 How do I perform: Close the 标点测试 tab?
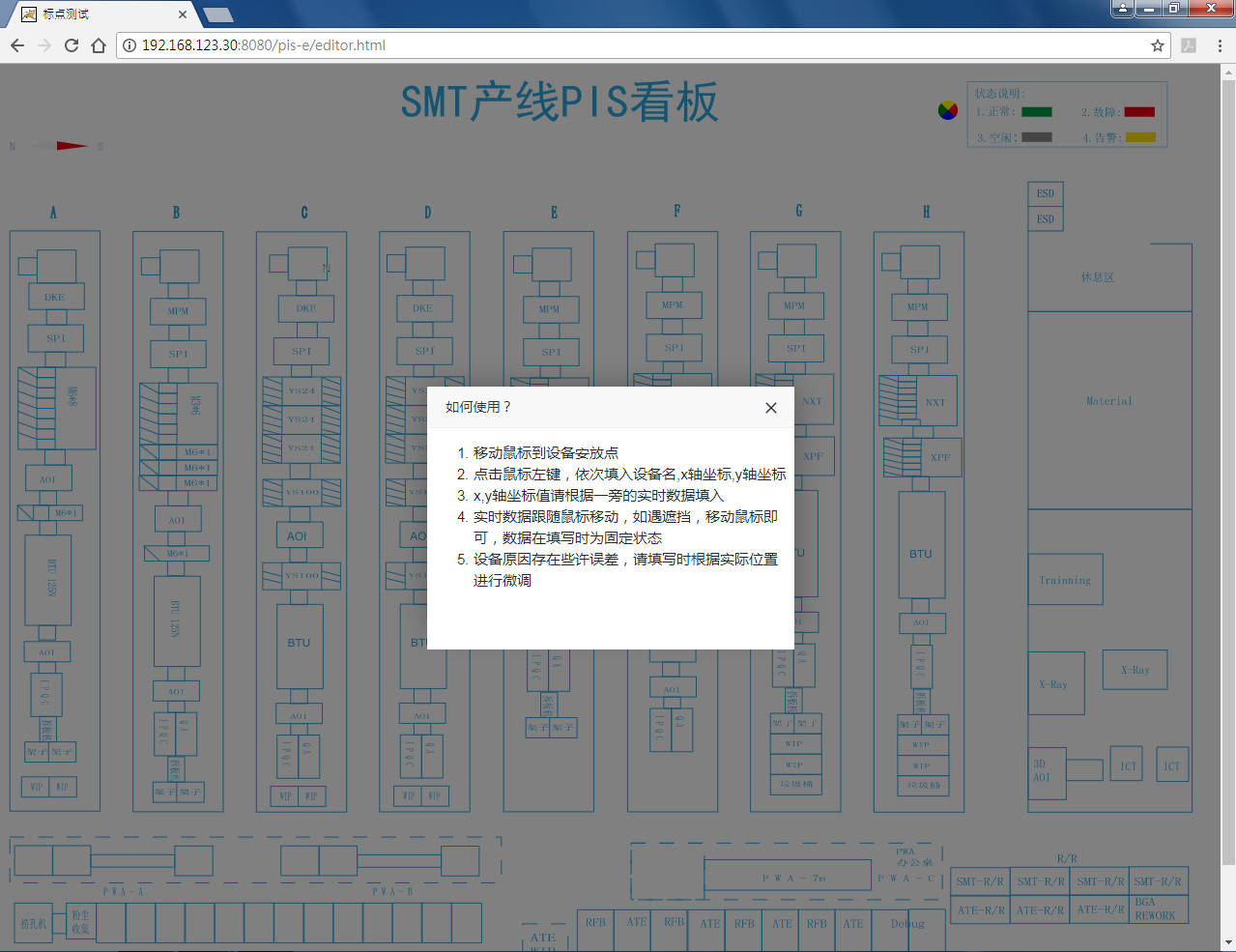(184, 14)
